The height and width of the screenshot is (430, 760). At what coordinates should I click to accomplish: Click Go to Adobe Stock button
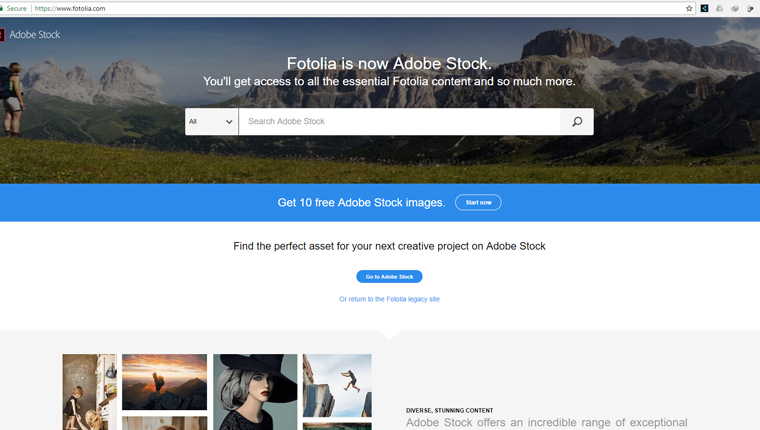pyautogui.click(x=389, y=276)
